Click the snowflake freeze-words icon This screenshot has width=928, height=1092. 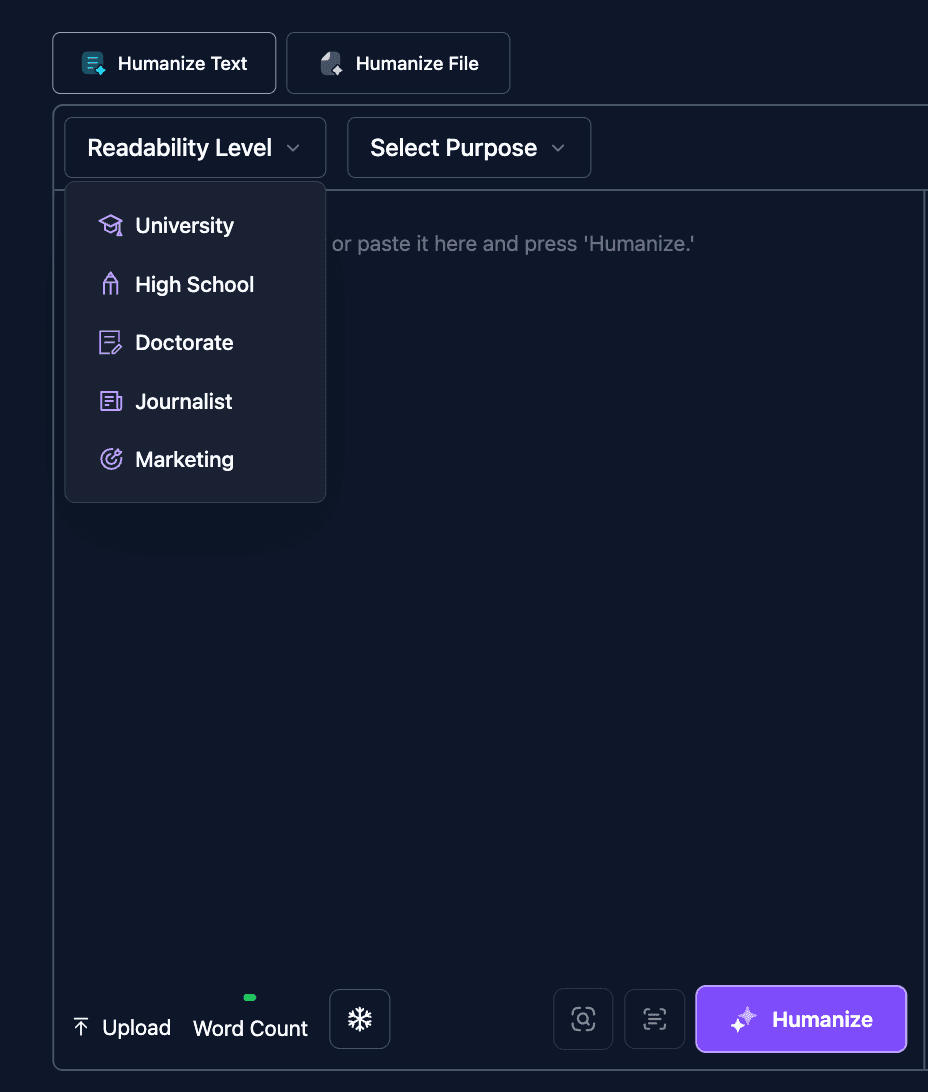(x=359, y=1018)
